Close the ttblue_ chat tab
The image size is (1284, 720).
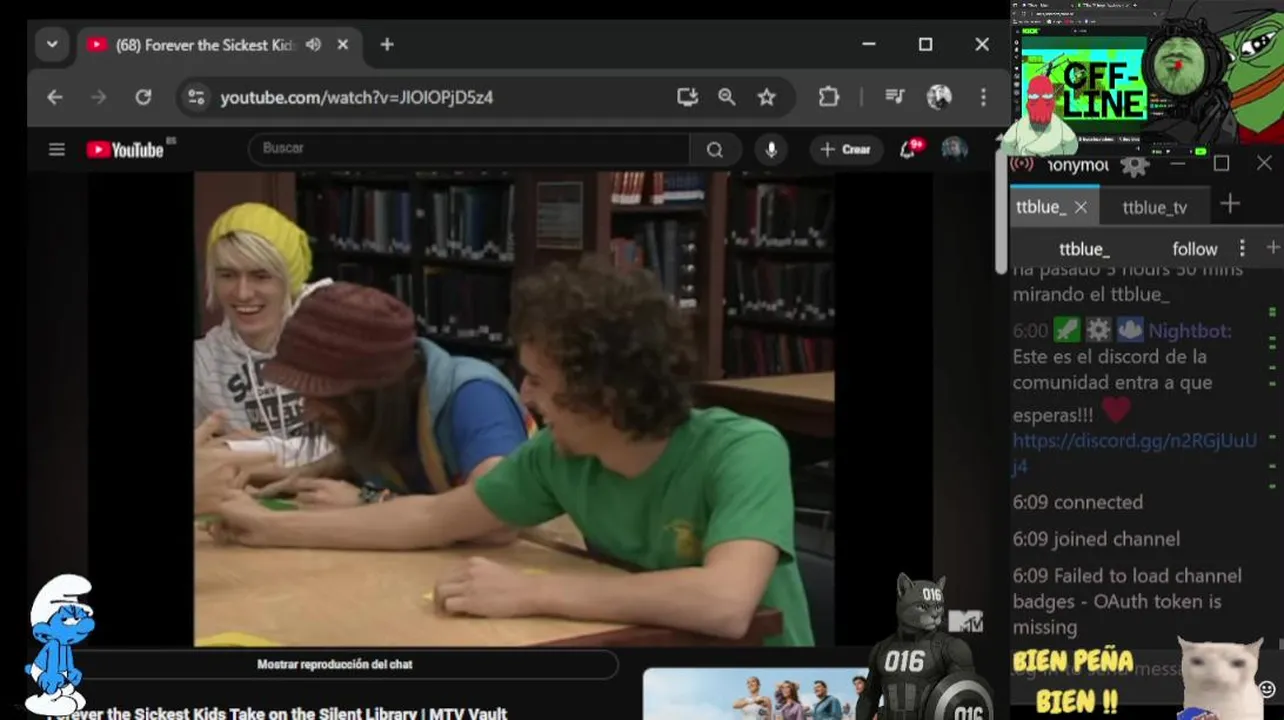pos(1081,207)
